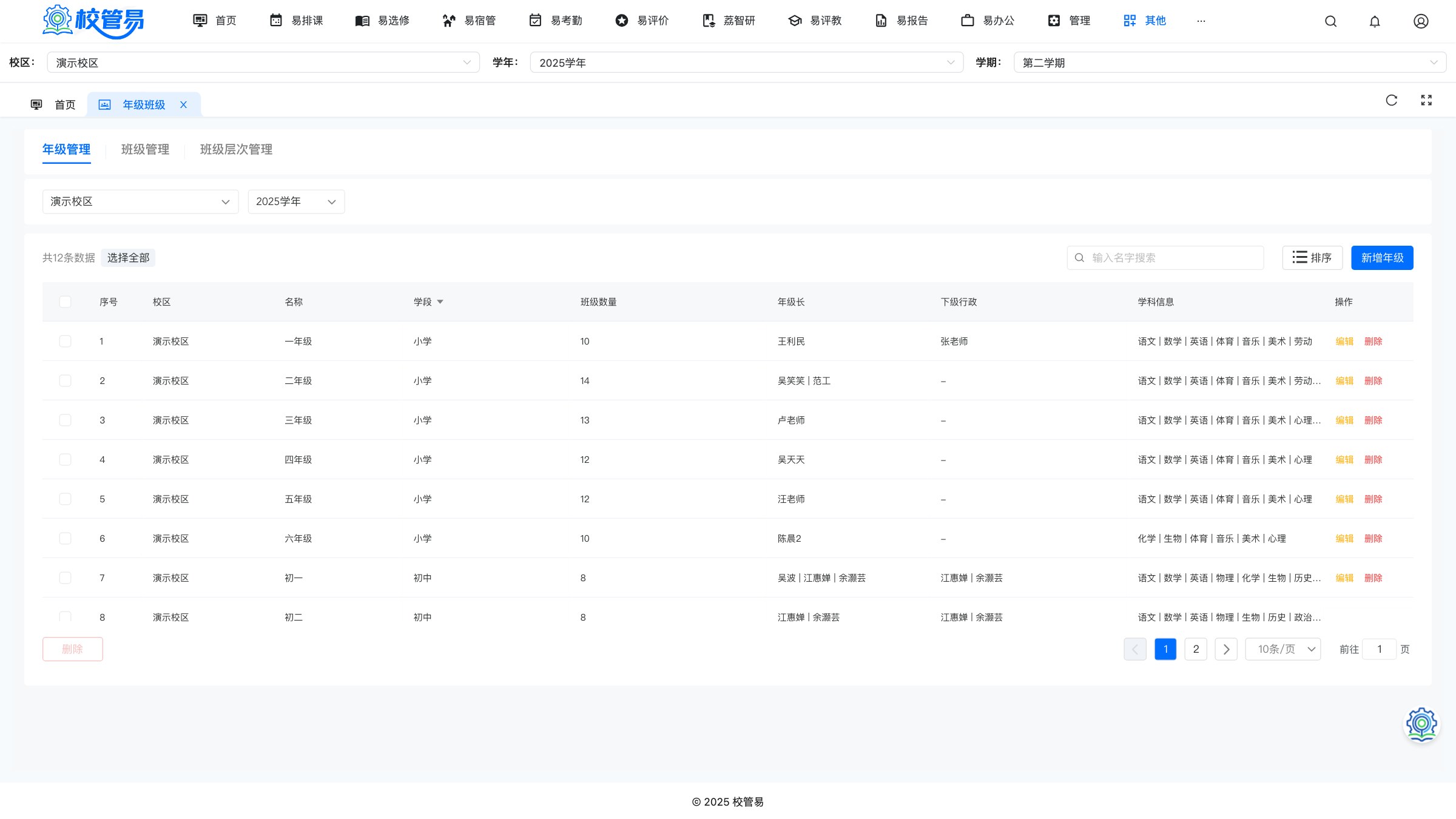Click the bottom batch 删除 button
This screenshot has height=819, width=1456.
[x=73, y=649]
